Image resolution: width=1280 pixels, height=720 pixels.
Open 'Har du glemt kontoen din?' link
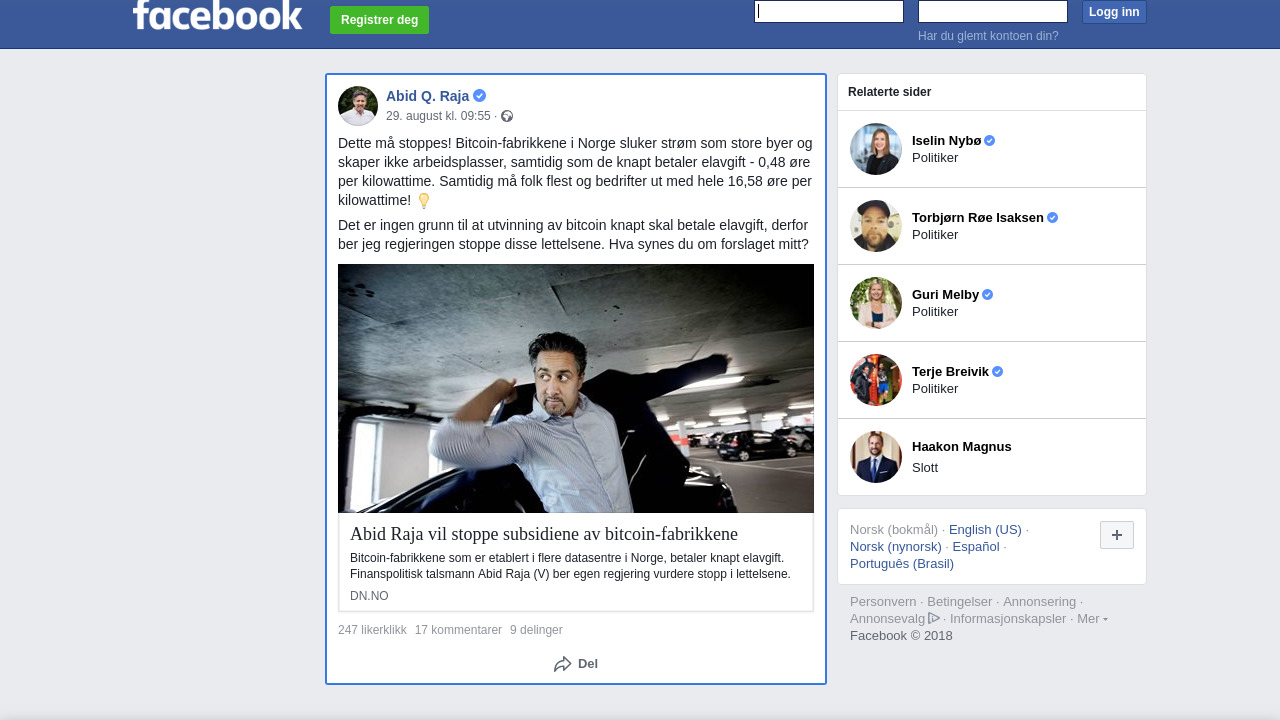point(988,36)
